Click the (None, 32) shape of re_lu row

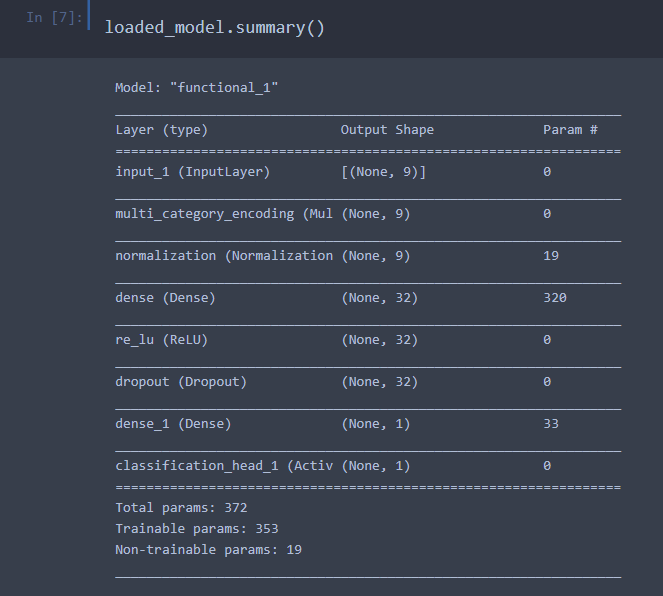point(379,340)
